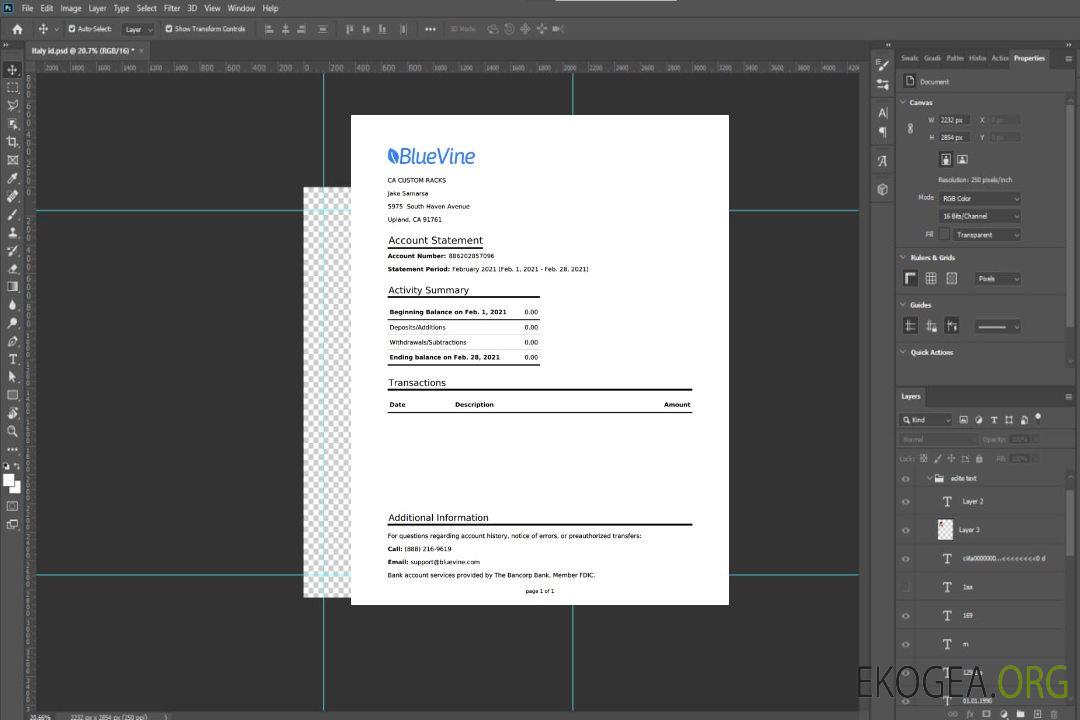Open the Auto-Select Layer dropdown
Image resolution: width=1080 pixels, height=720 pixels.
point(138,29)
